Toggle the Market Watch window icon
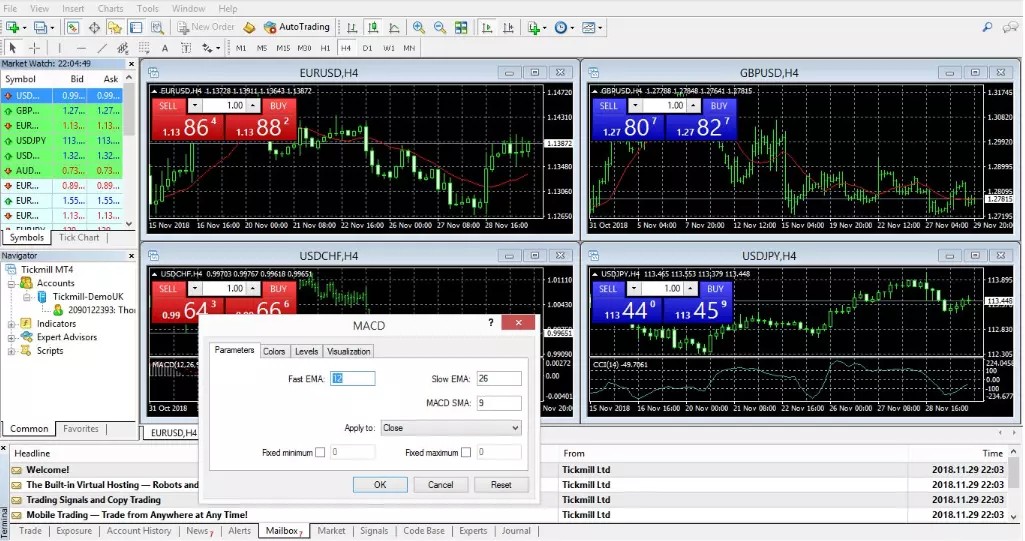 point(73,27)
